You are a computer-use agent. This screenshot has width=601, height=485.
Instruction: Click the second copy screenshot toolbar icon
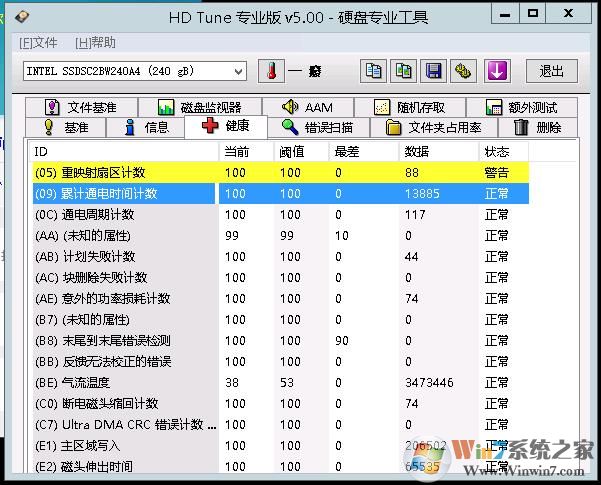coord(403,71)
